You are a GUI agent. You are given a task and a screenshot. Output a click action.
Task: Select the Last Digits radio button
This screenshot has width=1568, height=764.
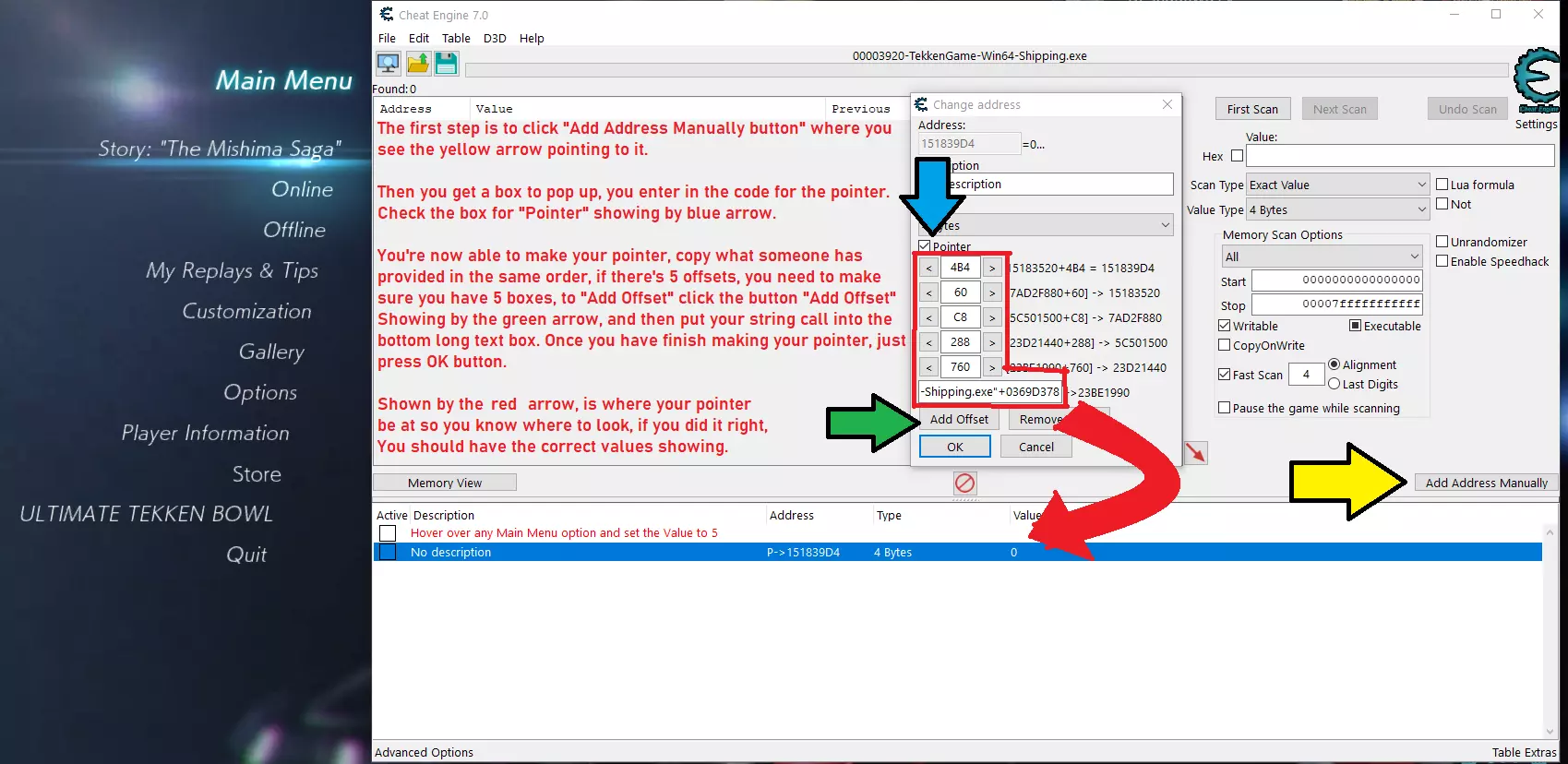(x=1334, y=384)
